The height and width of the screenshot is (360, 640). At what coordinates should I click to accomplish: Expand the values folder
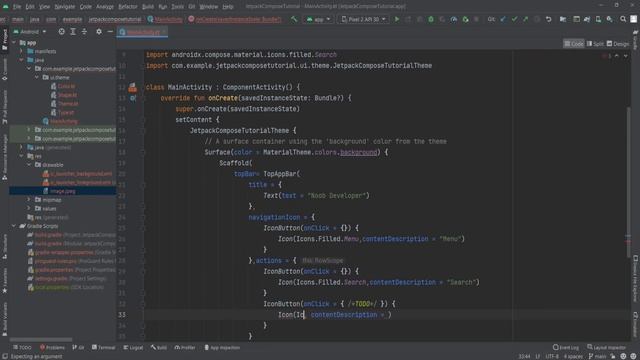click(29, 208)
